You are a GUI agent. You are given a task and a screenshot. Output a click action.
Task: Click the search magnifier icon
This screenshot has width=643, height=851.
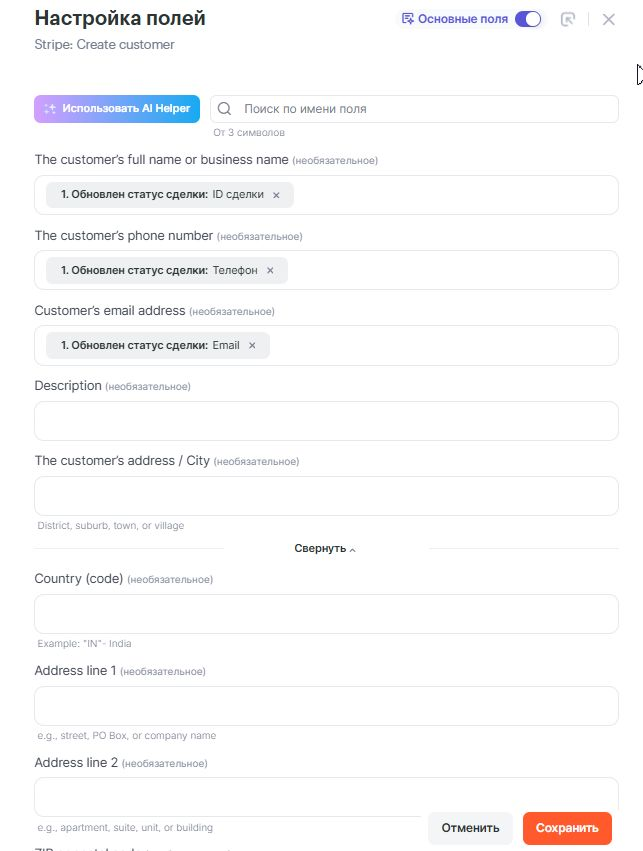225,109
